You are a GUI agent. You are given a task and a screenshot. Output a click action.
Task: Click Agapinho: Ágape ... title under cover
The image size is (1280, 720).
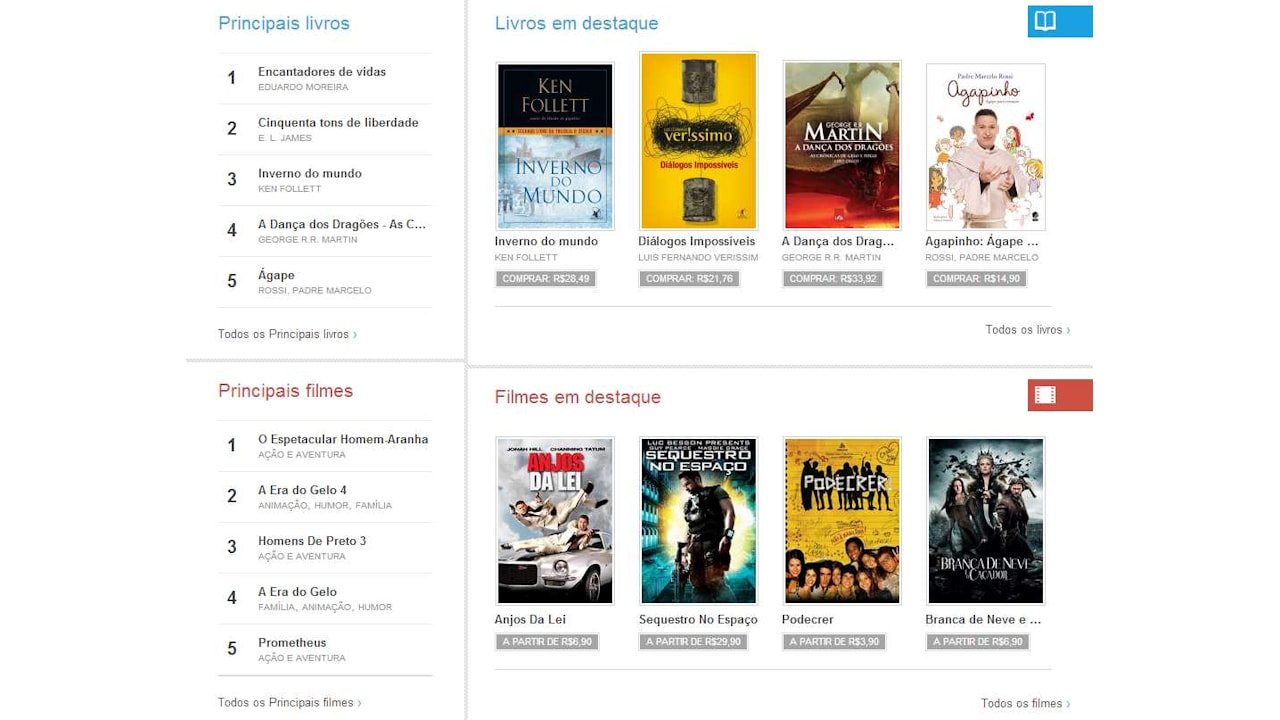coord(982,241)
